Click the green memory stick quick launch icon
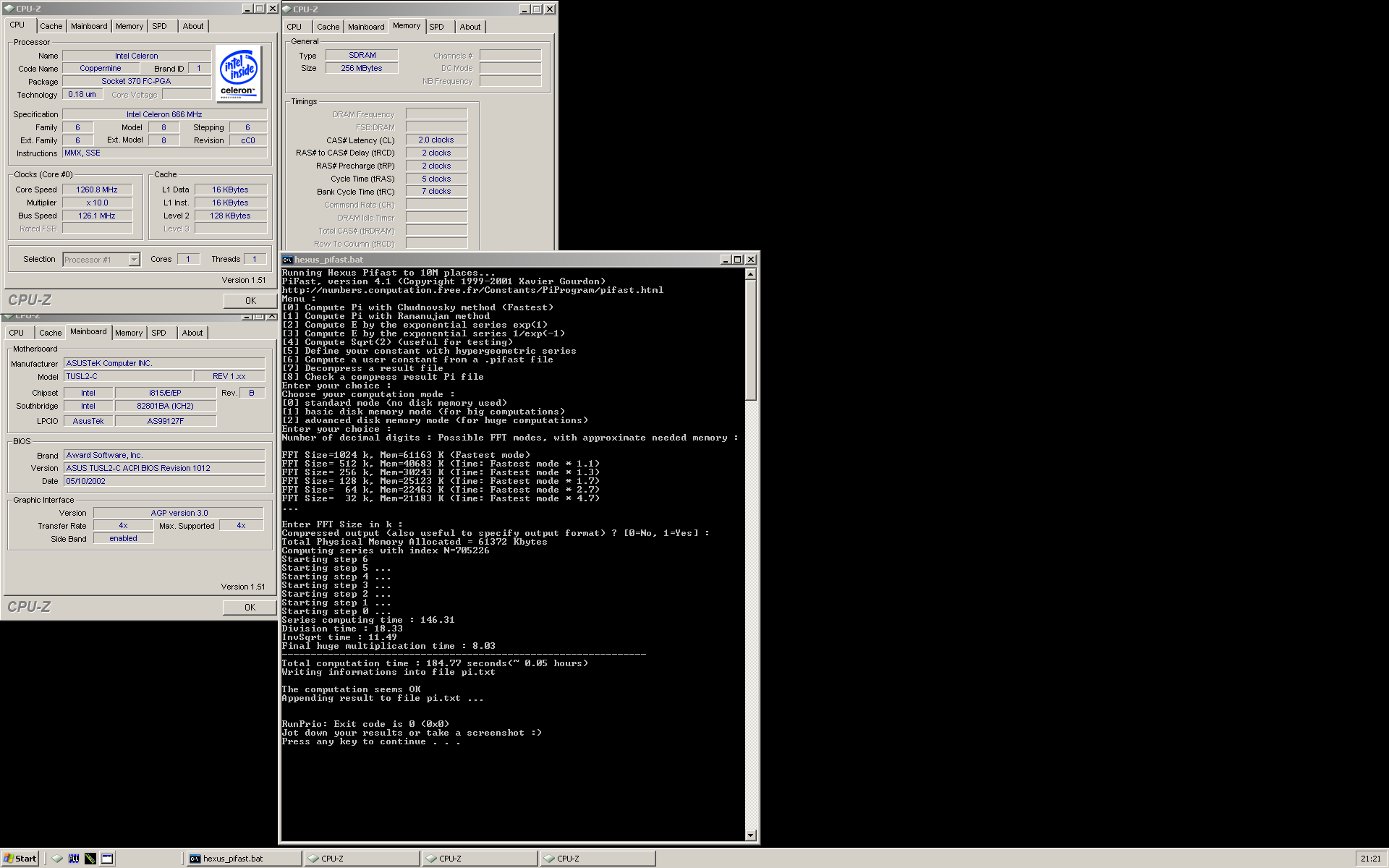Viewport: 1389px width, 868px height. point(90,859)
